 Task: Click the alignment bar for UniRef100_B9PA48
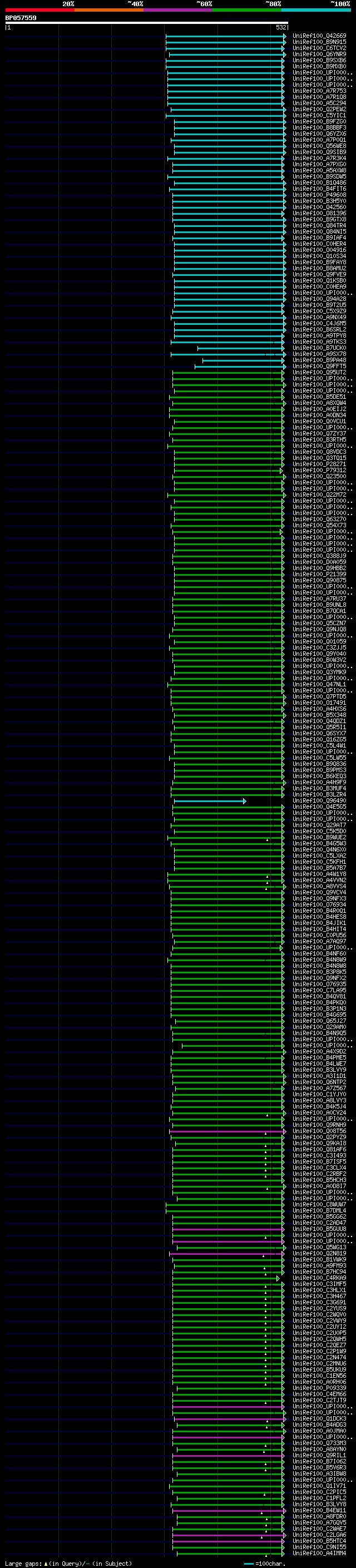pos(244,360)
